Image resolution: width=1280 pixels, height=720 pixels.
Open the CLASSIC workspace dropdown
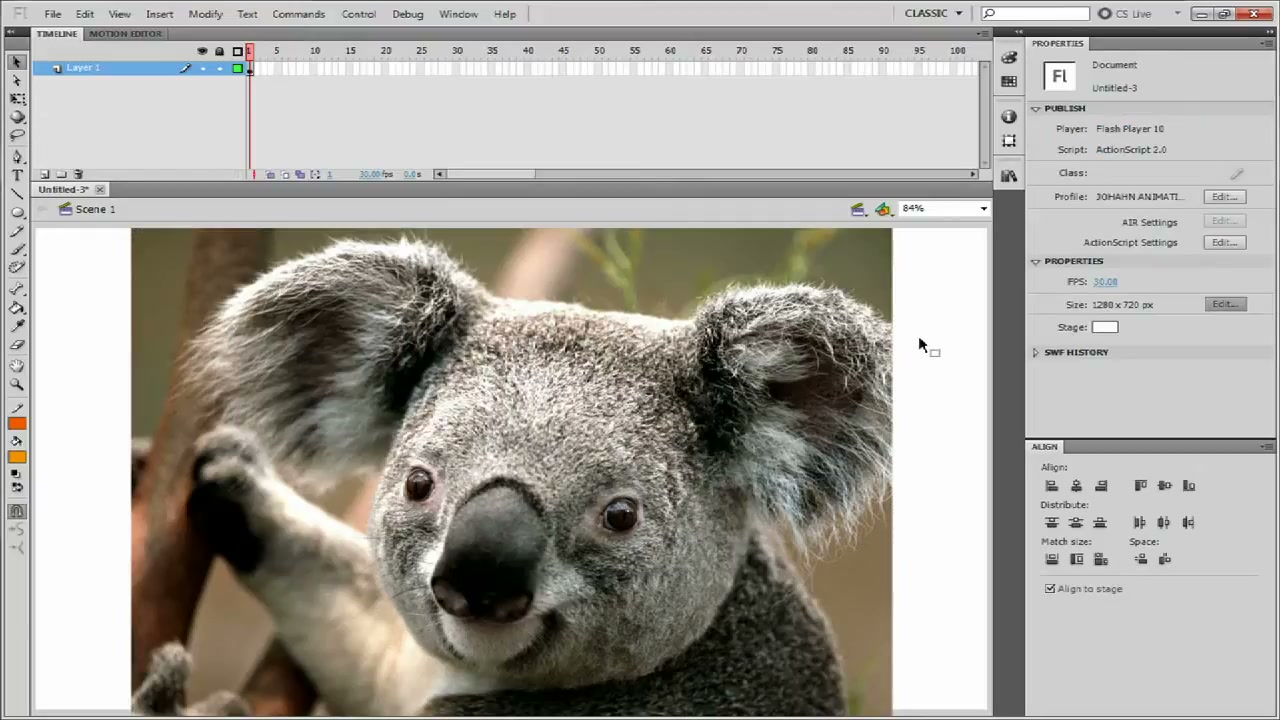933,13
